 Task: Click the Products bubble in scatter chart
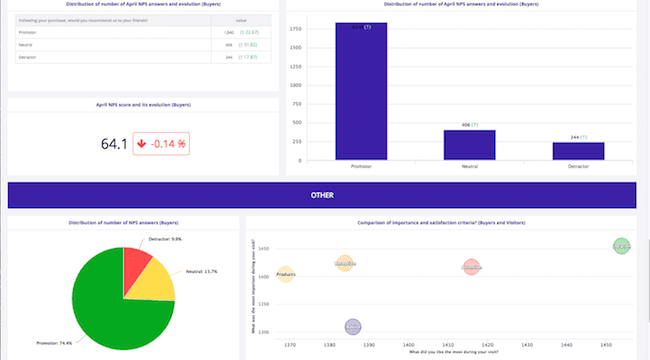(286, 274)
